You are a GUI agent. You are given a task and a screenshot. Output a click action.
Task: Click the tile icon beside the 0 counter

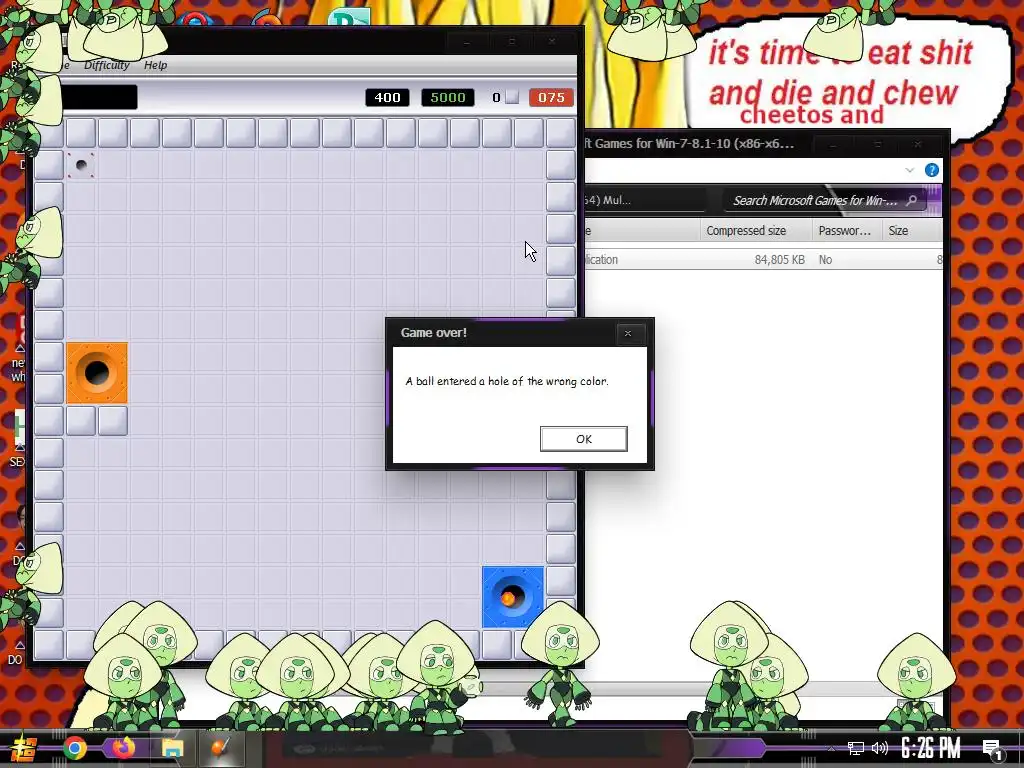(512, 97)
